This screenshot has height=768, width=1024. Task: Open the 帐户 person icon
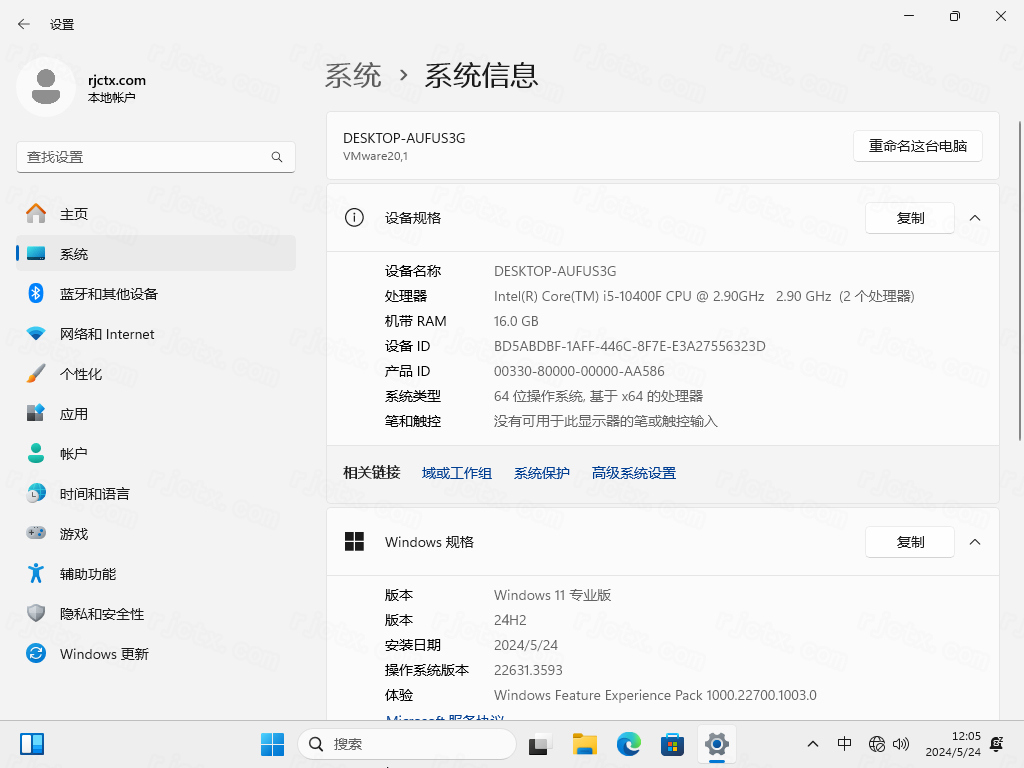36,453
